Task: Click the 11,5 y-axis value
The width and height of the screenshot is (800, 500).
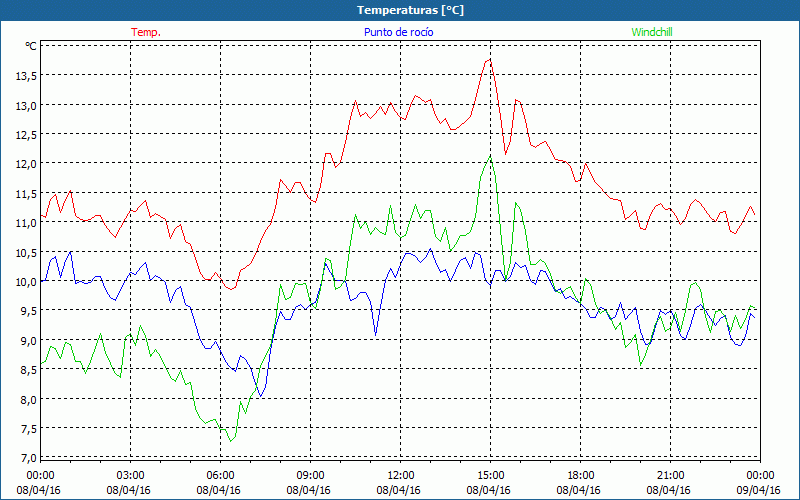Action: (x=26, y=193)
